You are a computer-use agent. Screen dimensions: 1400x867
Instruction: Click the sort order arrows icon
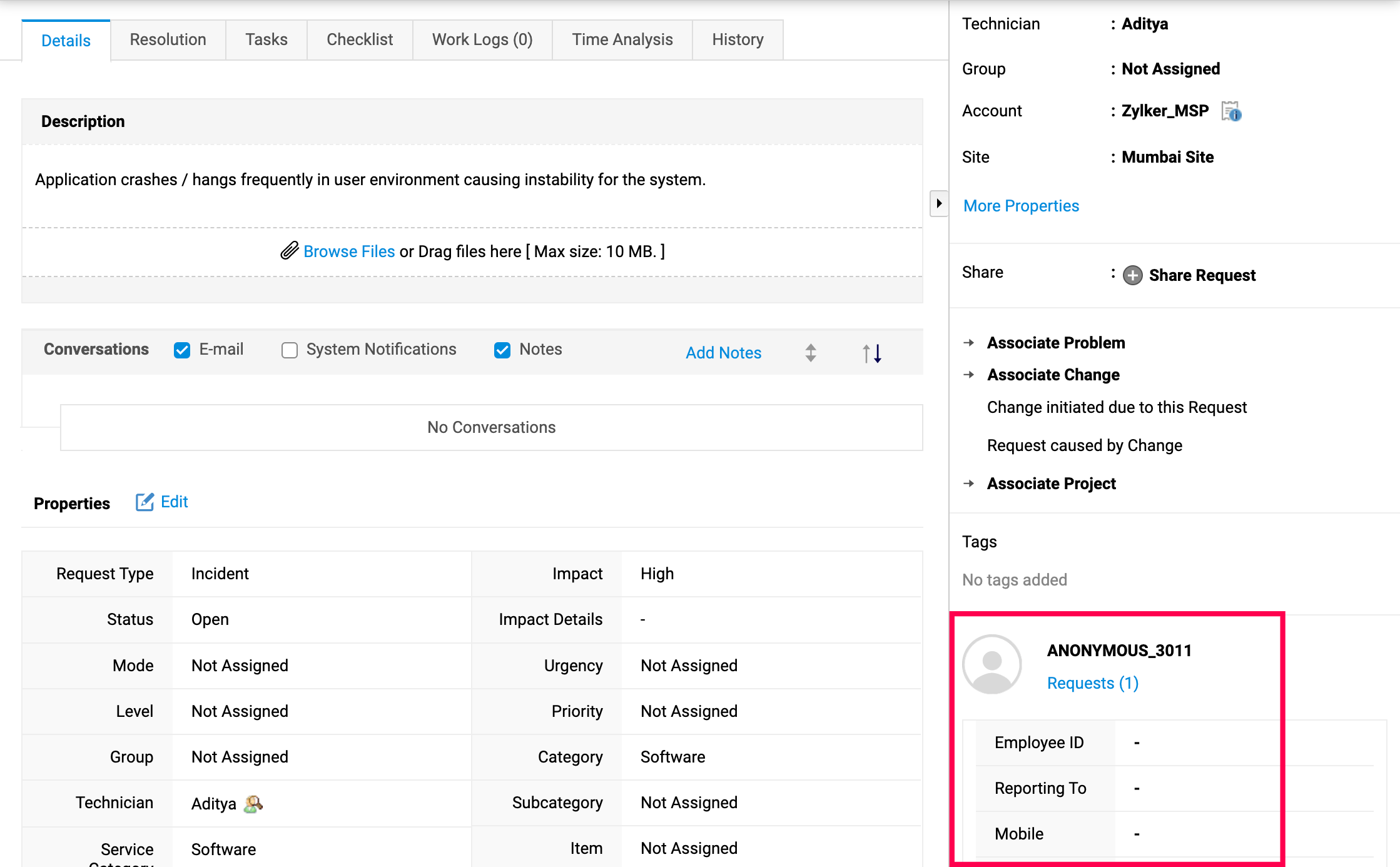pyautogui.click(x=871, y=353)
